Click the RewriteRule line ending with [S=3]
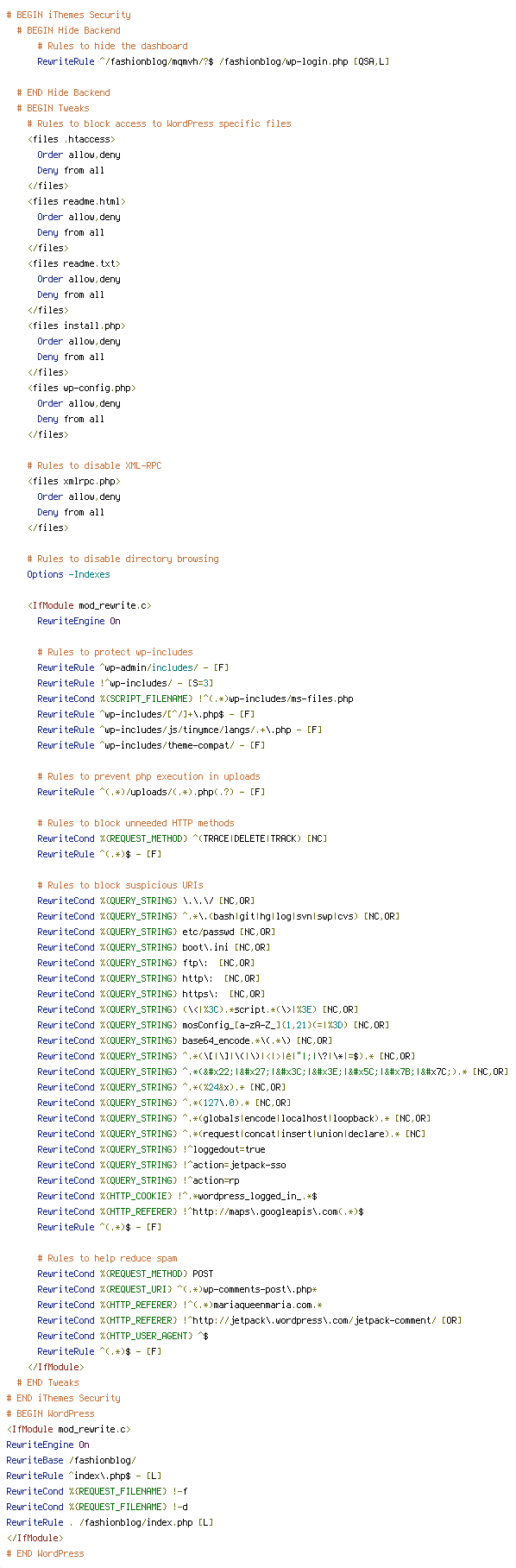This screenshot has height=1568, width=516. [x=125, y=683]
